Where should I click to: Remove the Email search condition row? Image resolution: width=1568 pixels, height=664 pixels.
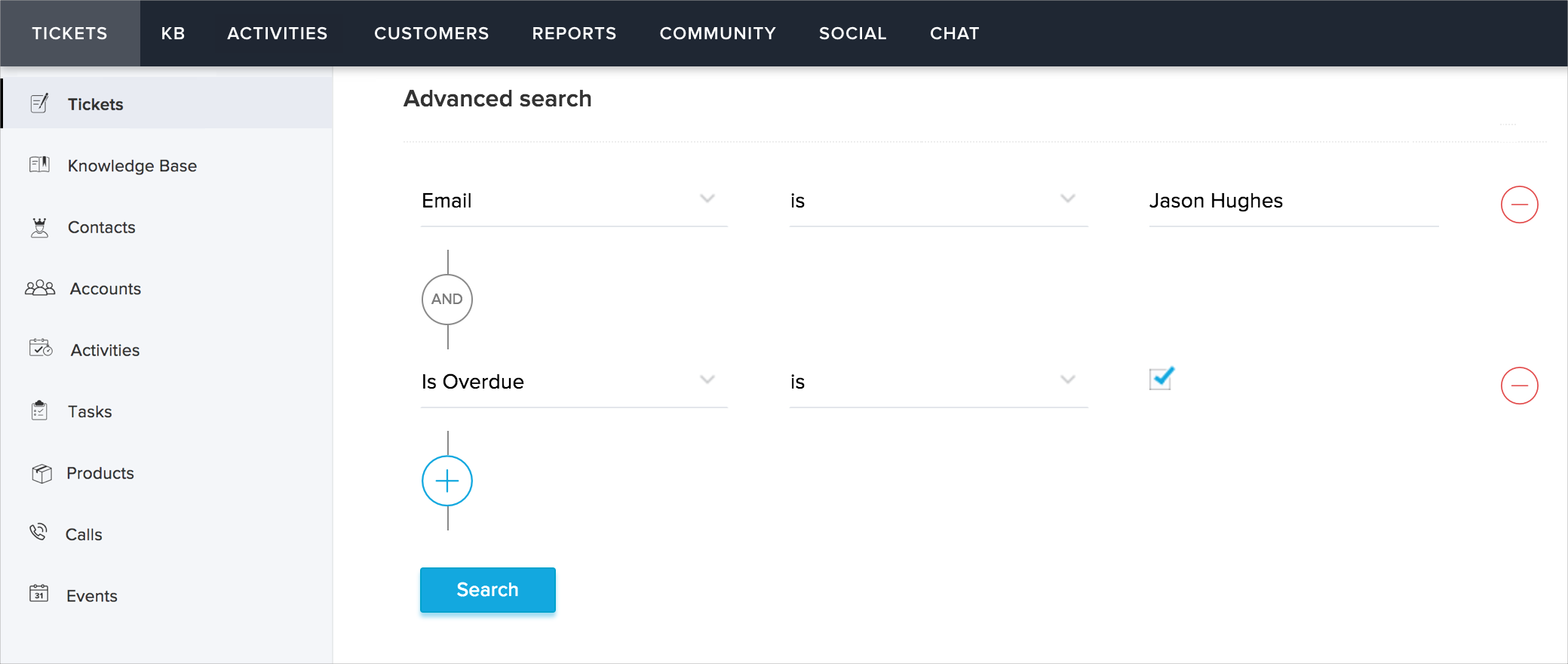[x=1519, y=204]
